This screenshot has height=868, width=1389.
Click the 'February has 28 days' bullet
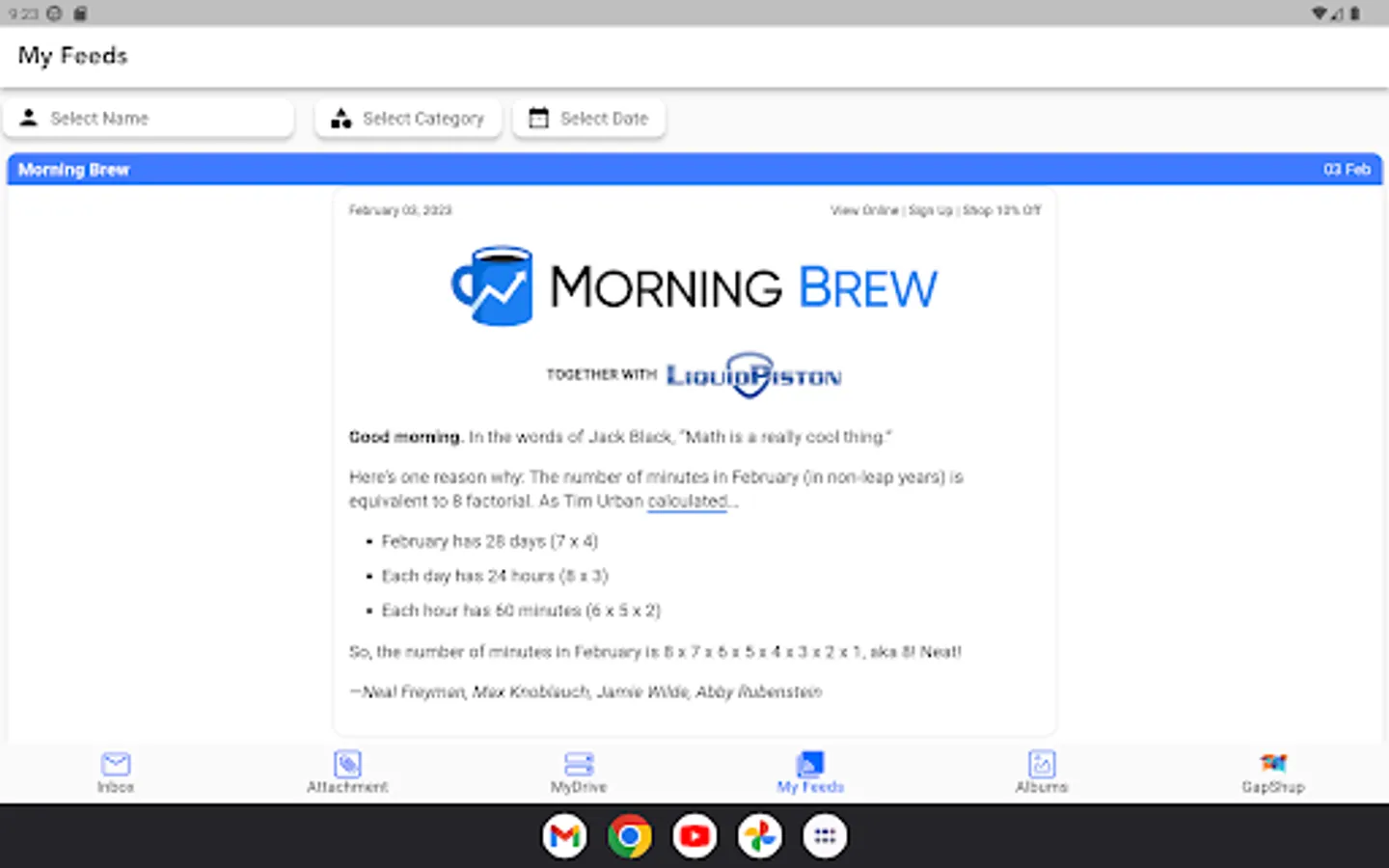coord(489,541)
